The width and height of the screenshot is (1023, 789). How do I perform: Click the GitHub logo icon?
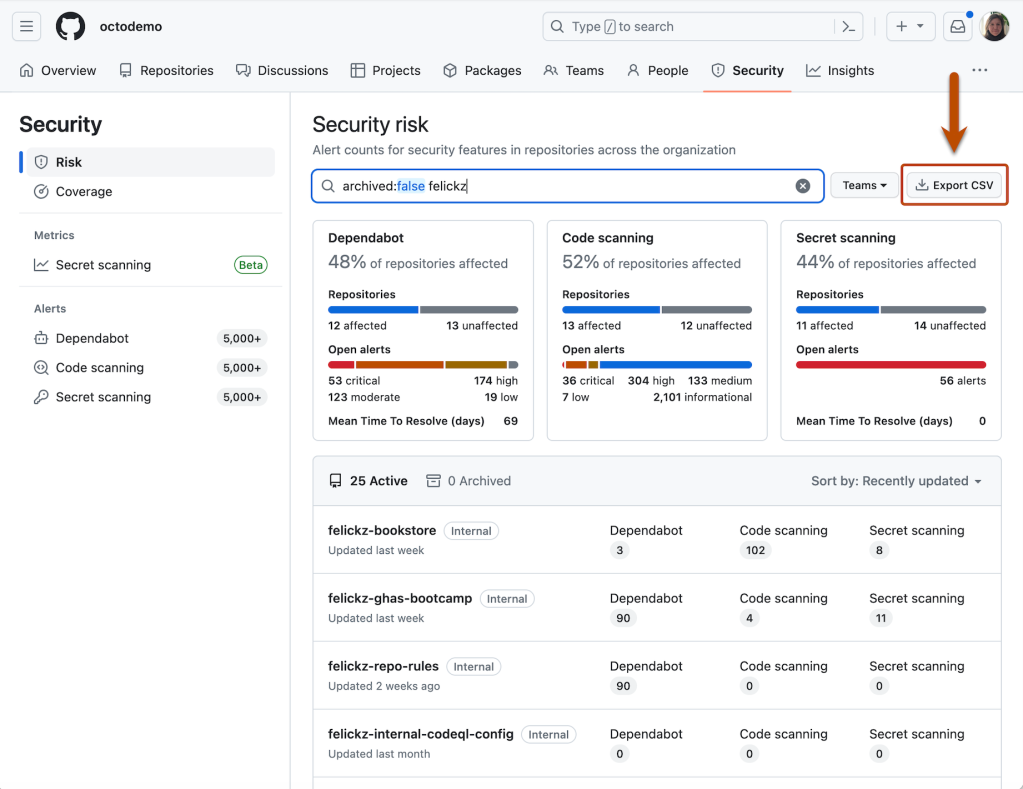pos(69,26)
